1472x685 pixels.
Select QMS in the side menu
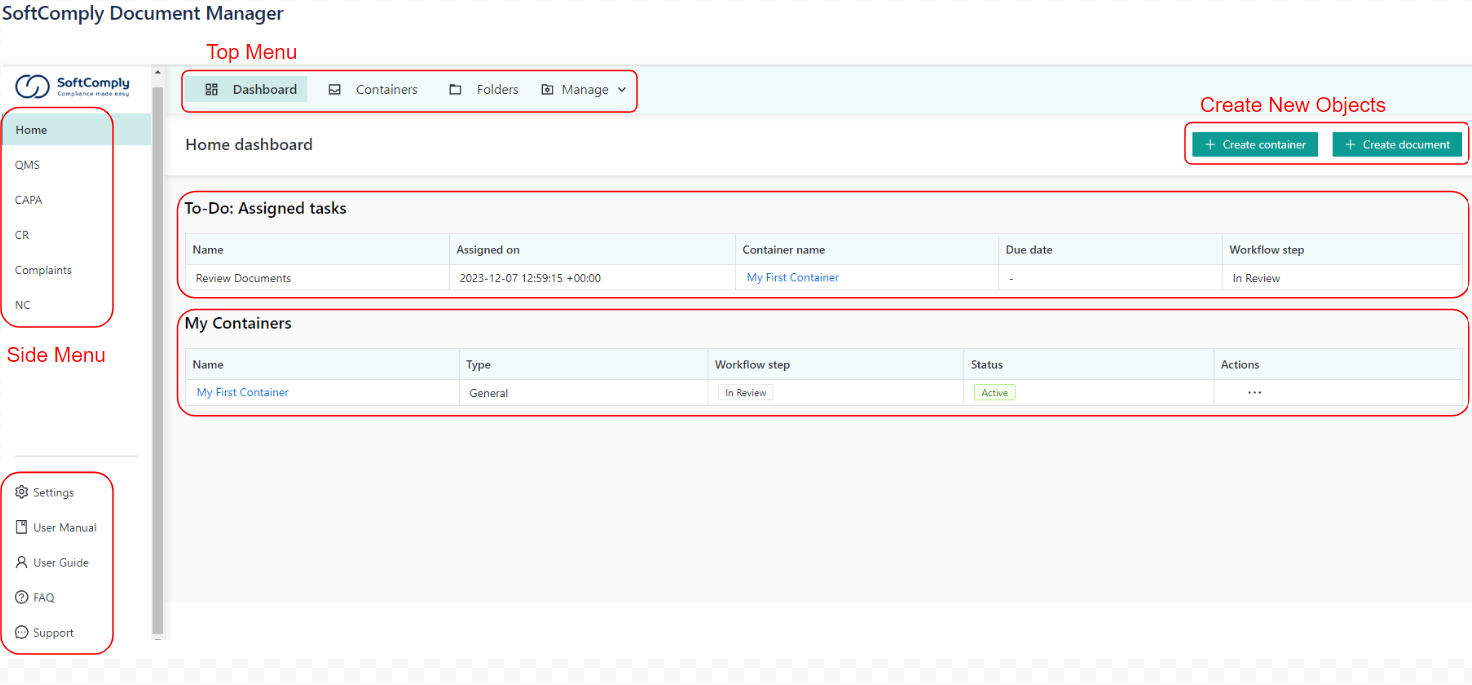27,164
